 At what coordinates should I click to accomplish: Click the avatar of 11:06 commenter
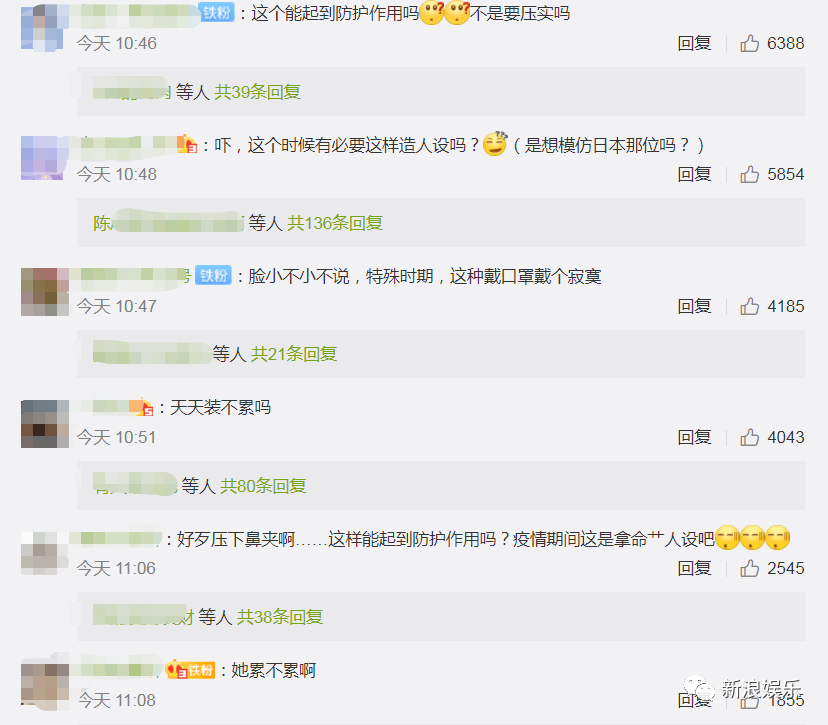[x=45, y=553]
